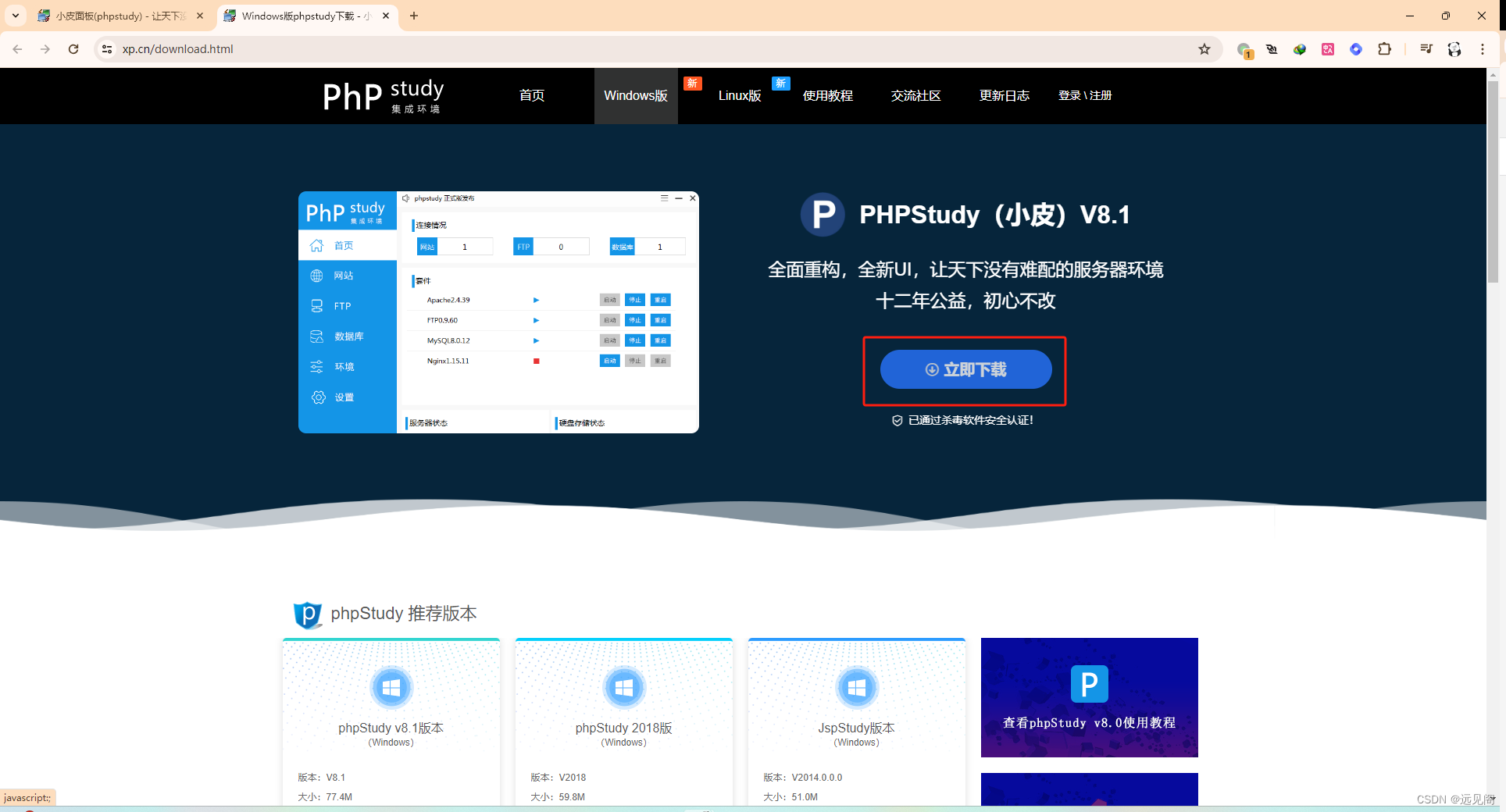Click the shield icon beside 已通过杀毒软件安全认证

click(898, 420)
